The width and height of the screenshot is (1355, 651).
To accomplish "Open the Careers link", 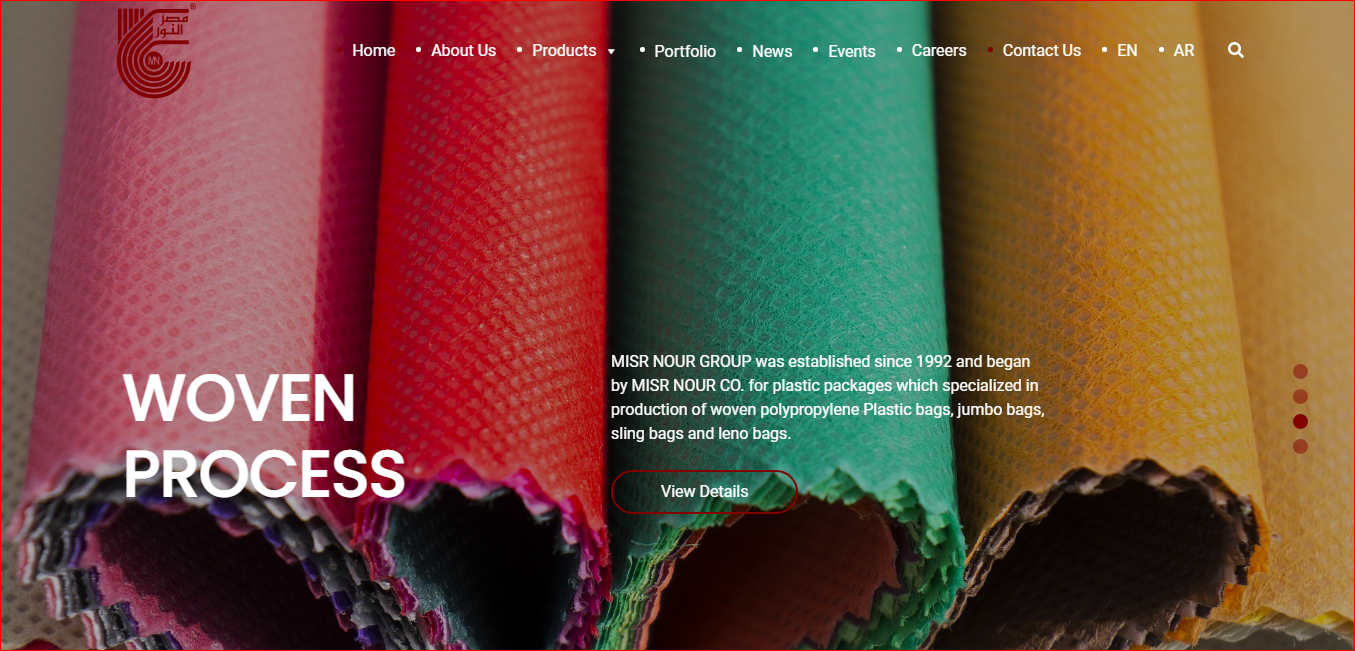I will pyautogui.click(x=939, y=50).
